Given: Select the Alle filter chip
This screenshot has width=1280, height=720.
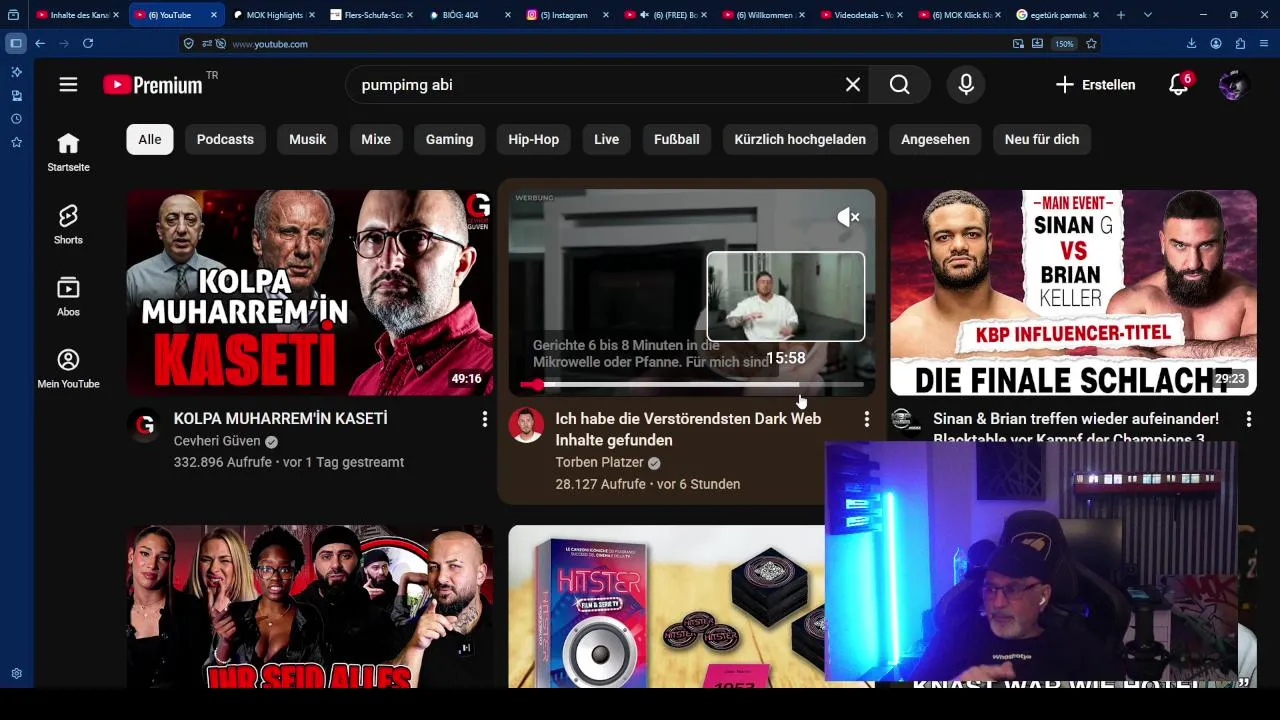Looking at the screenshot, I should tap(150, 139).
